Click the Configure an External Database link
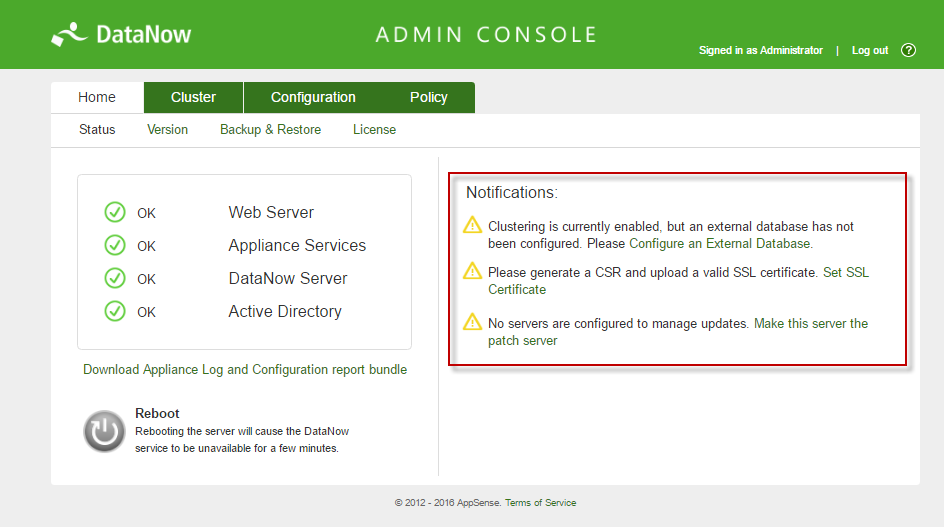 [720, 244]
